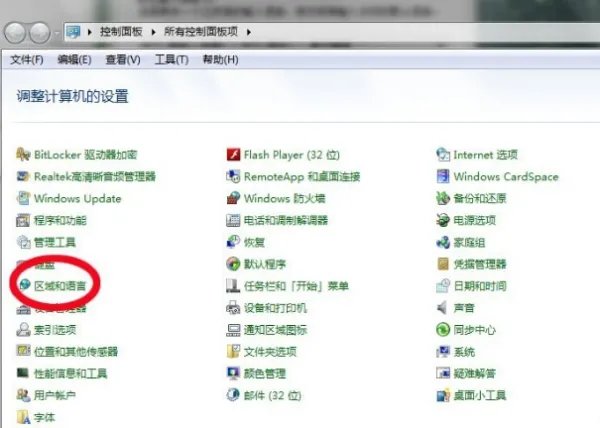Click 控制面板 in the address bar
Viewport: 600px width, 428px height.
[x=121, y=32]
